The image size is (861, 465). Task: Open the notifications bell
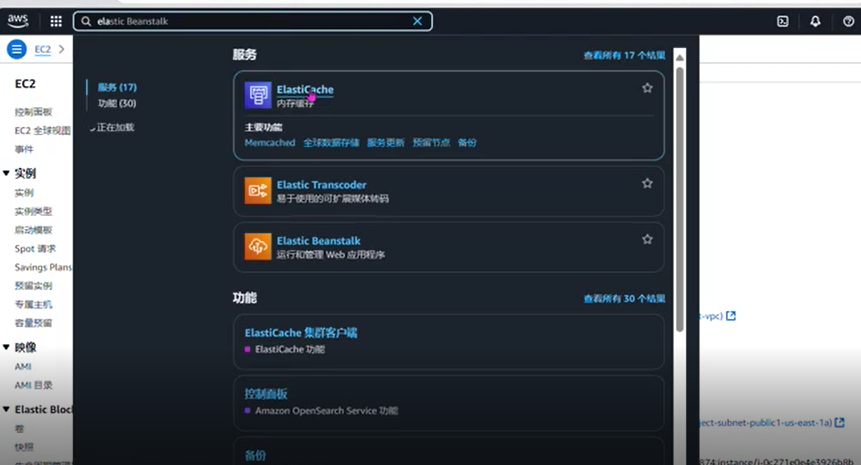point(815,21)
